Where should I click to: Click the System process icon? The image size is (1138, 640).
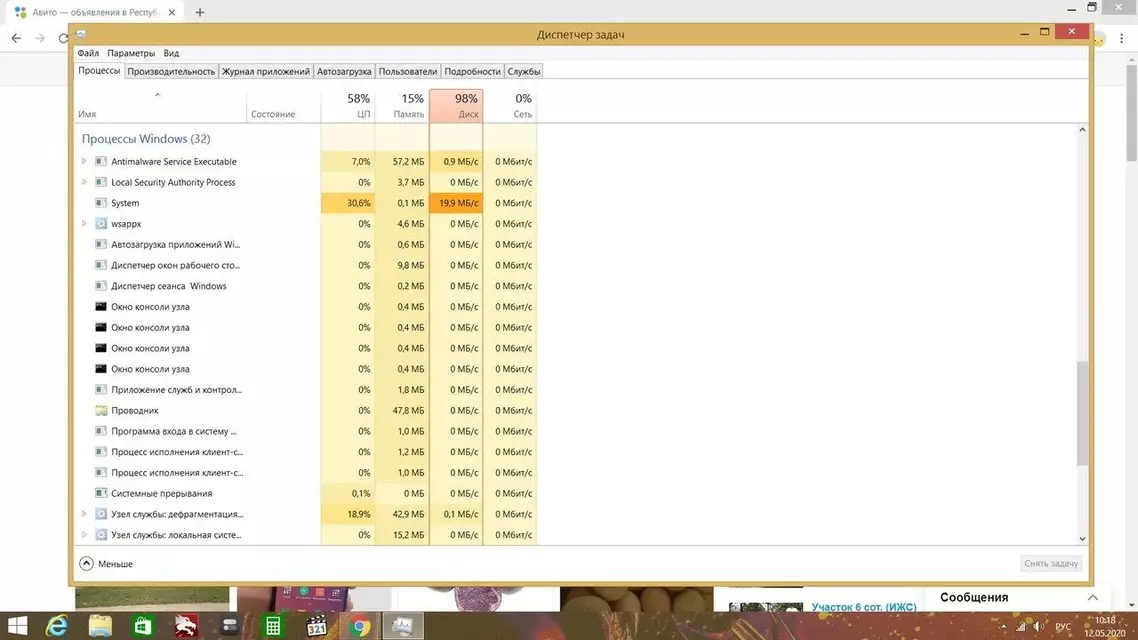pos(101,203)
